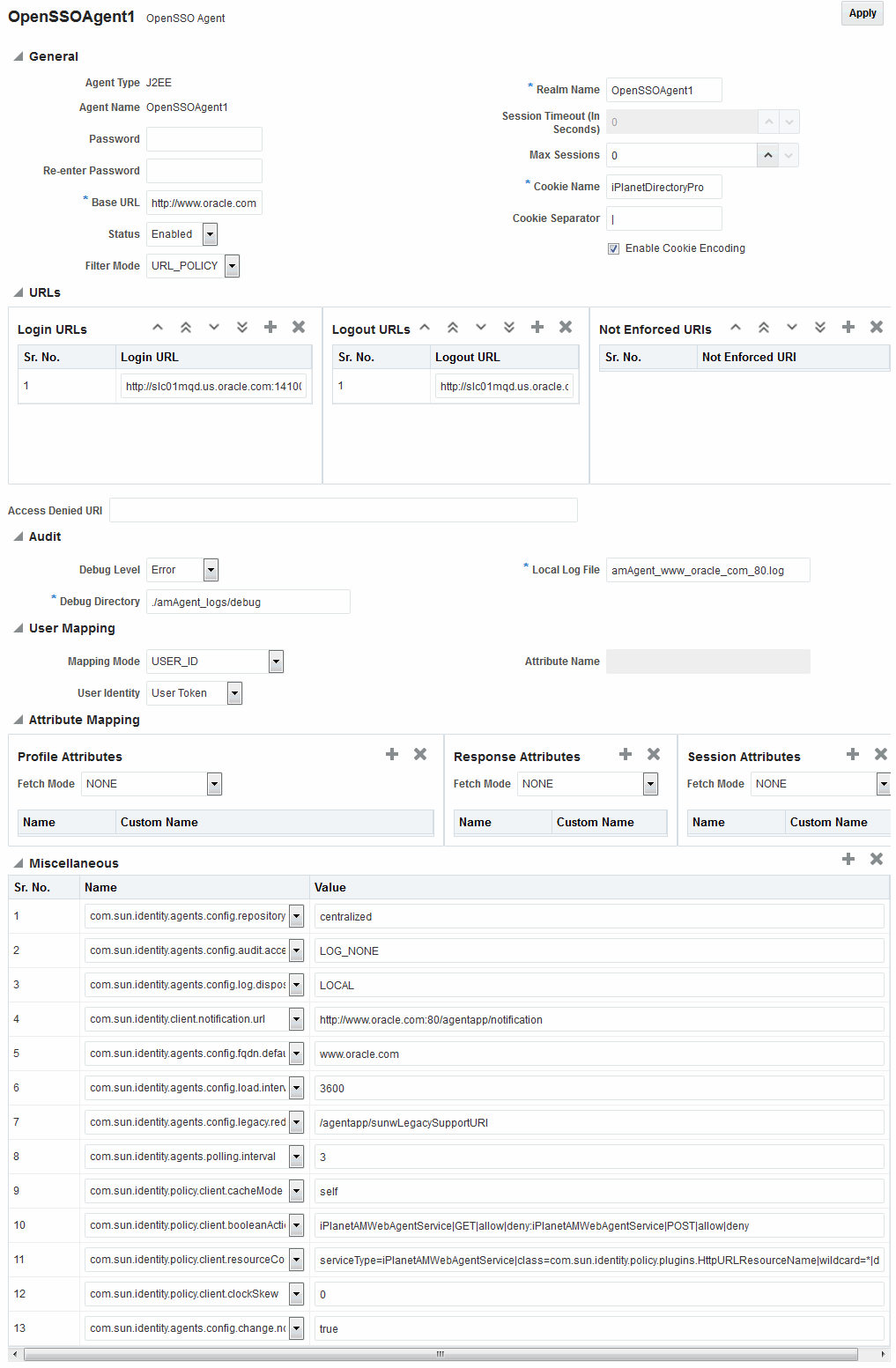Viewport: 896px width, 1368px height.
Task: Open Response Attributes Fetch Mode dropdown
Action: pyautogui.click(x=650, y=784)
